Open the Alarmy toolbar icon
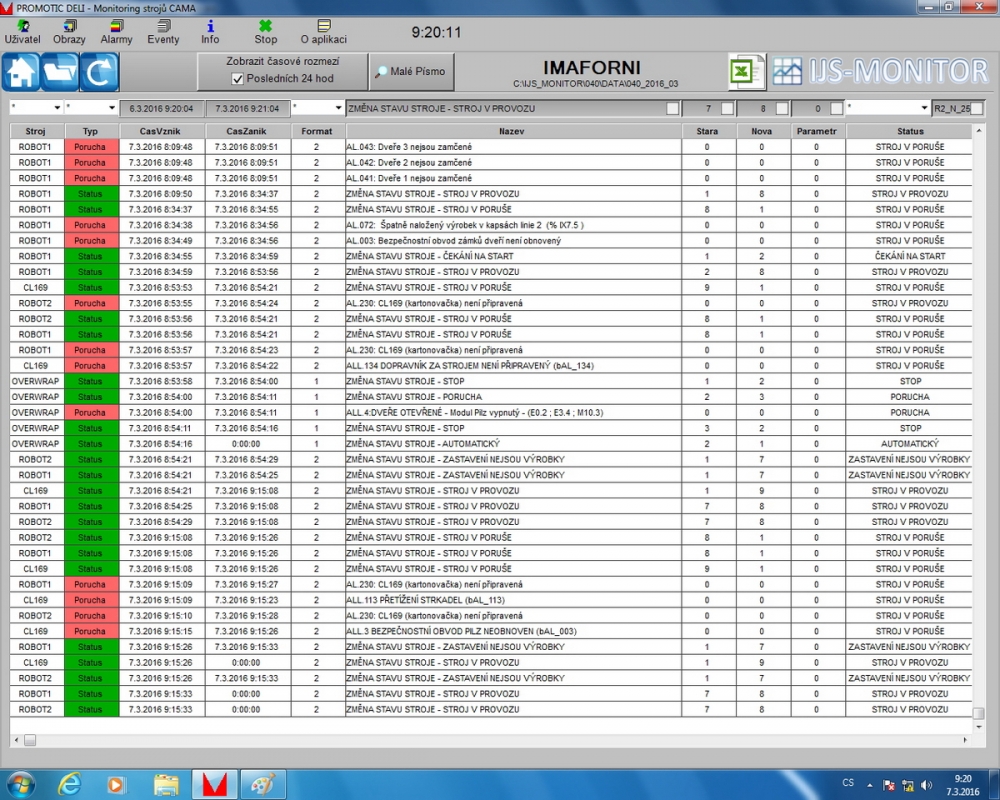The height and width of the screenshot is (800, 1000). coord(116,32)
